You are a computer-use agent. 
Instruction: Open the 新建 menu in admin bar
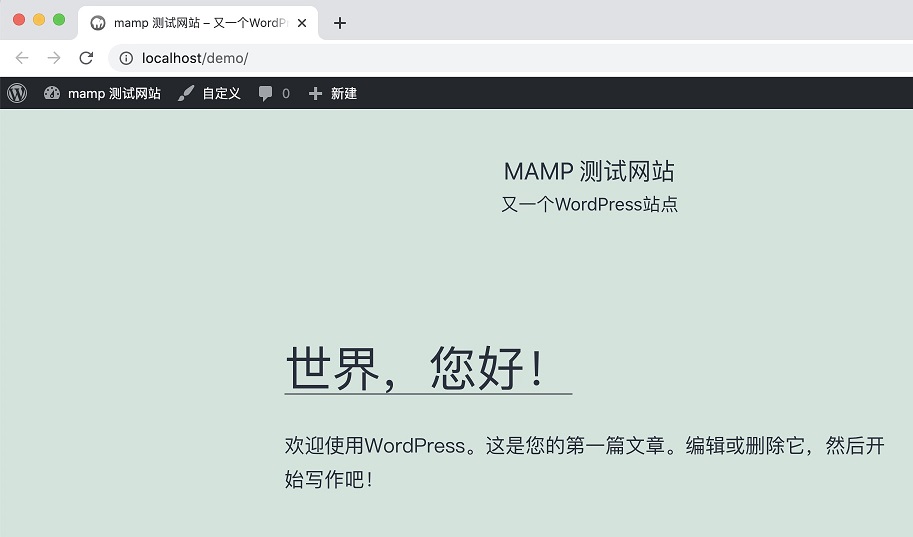click(343, 93)
